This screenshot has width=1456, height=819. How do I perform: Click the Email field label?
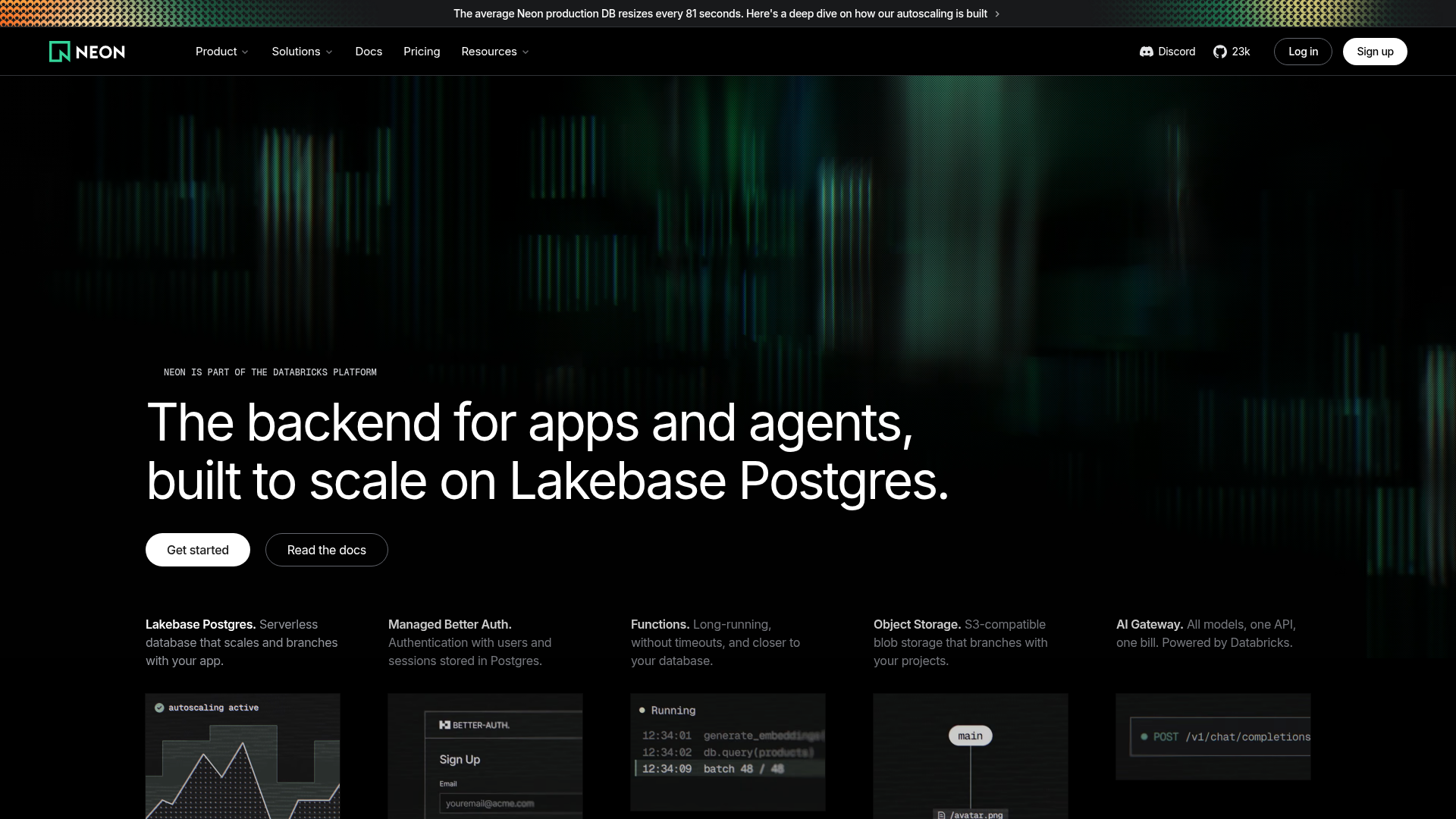pyautogui.click(x=448, y=783)
